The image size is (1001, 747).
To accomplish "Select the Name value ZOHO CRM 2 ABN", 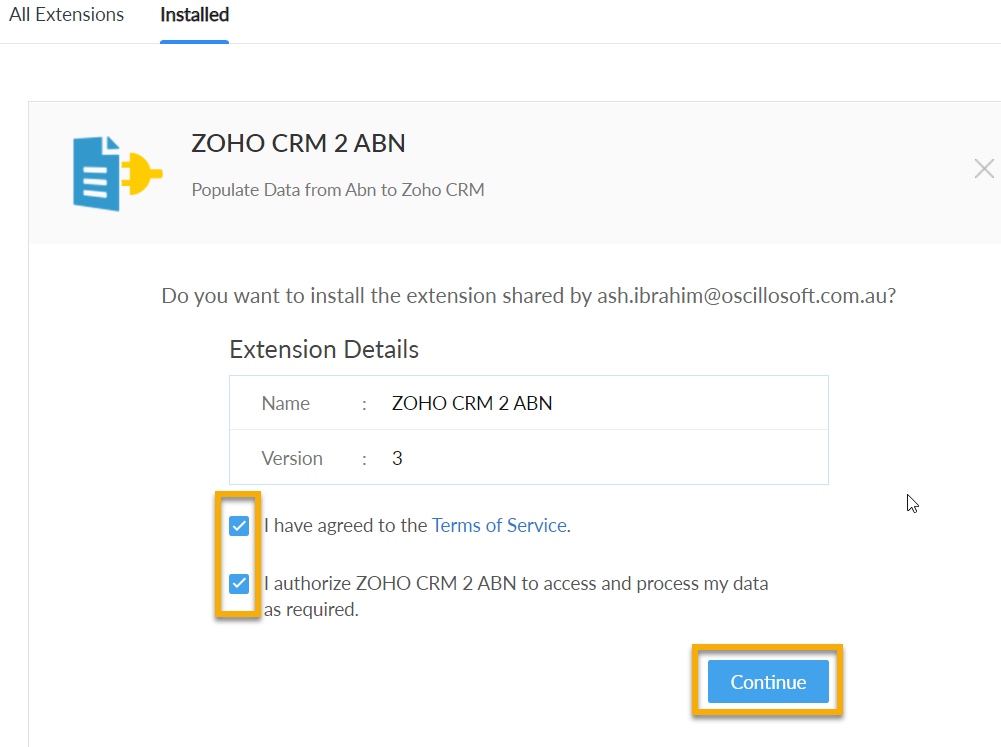I will tap(472, 403).
